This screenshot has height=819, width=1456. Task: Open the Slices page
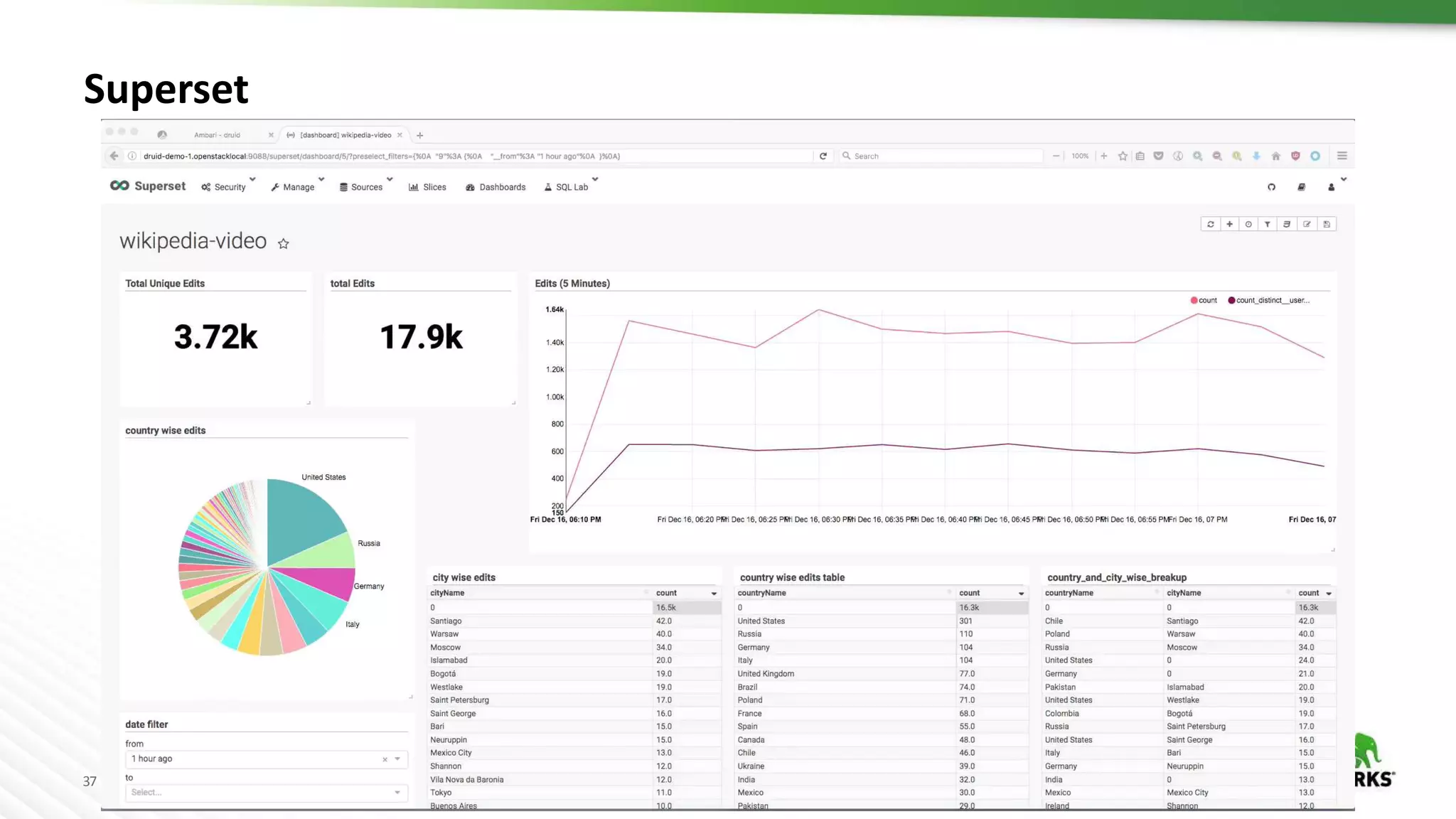coord(427,187)
